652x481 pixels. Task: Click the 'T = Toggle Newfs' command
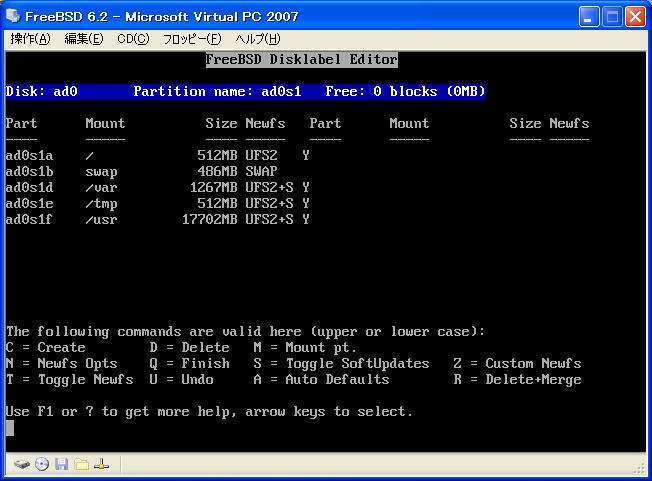[69, 380]
